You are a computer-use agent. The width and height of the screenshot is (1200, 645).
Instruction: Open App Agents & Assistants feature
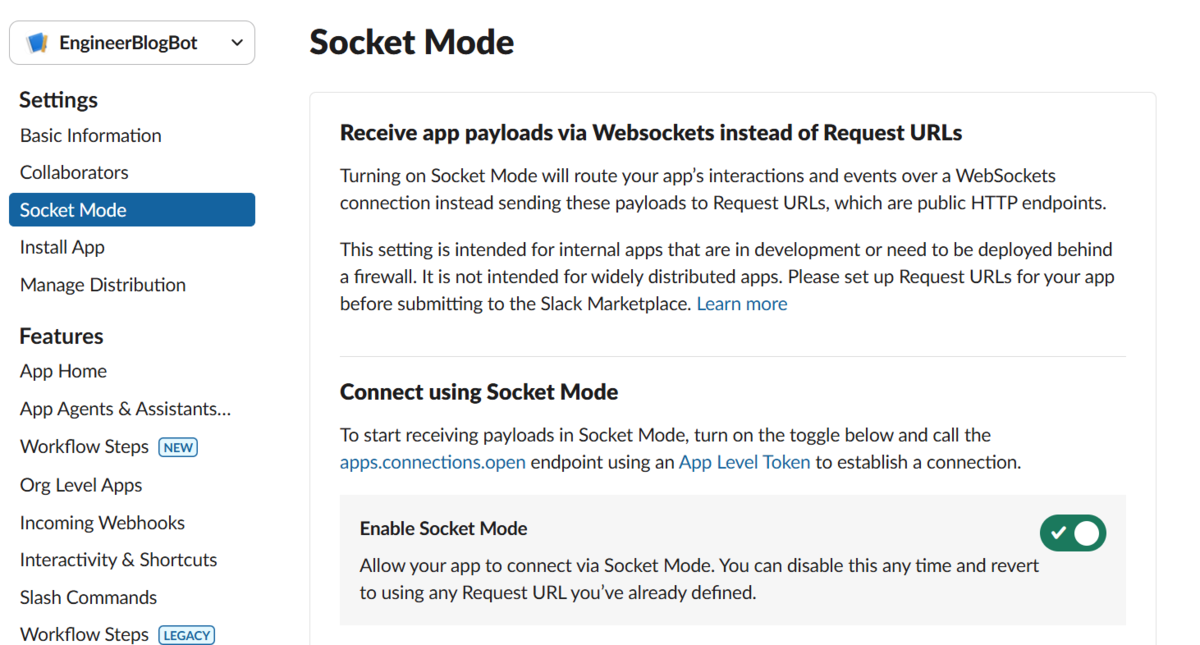pos(125,409)
